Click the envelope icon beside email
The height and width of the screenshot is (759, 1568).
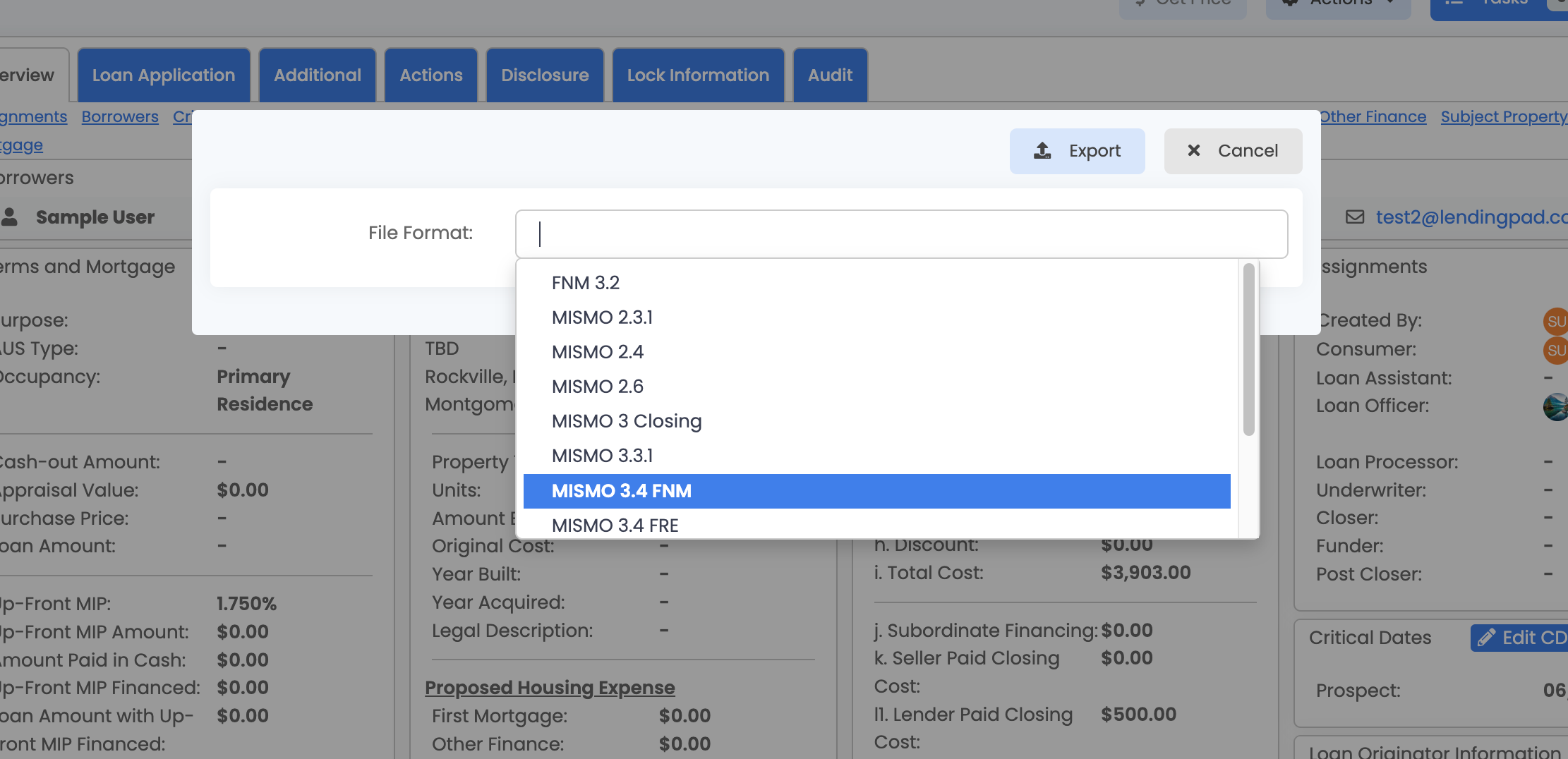1354,217
